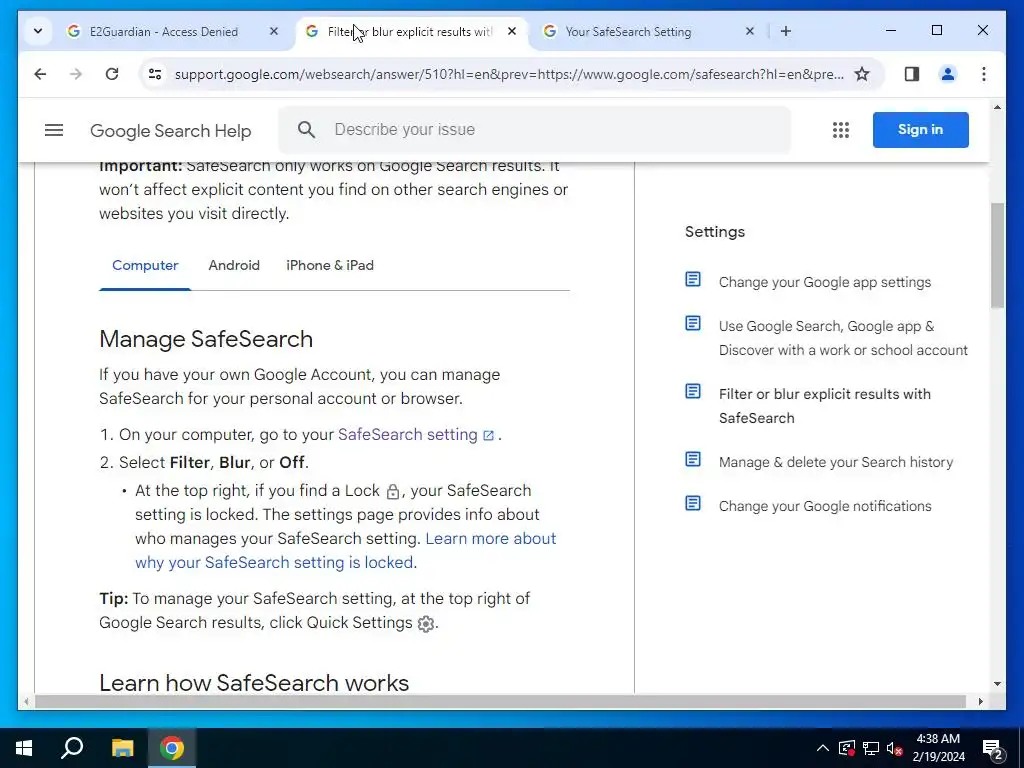
Task: Click the horizontal scrollbar right arrow
Action: pyautogui.click(x=981, y=701)
